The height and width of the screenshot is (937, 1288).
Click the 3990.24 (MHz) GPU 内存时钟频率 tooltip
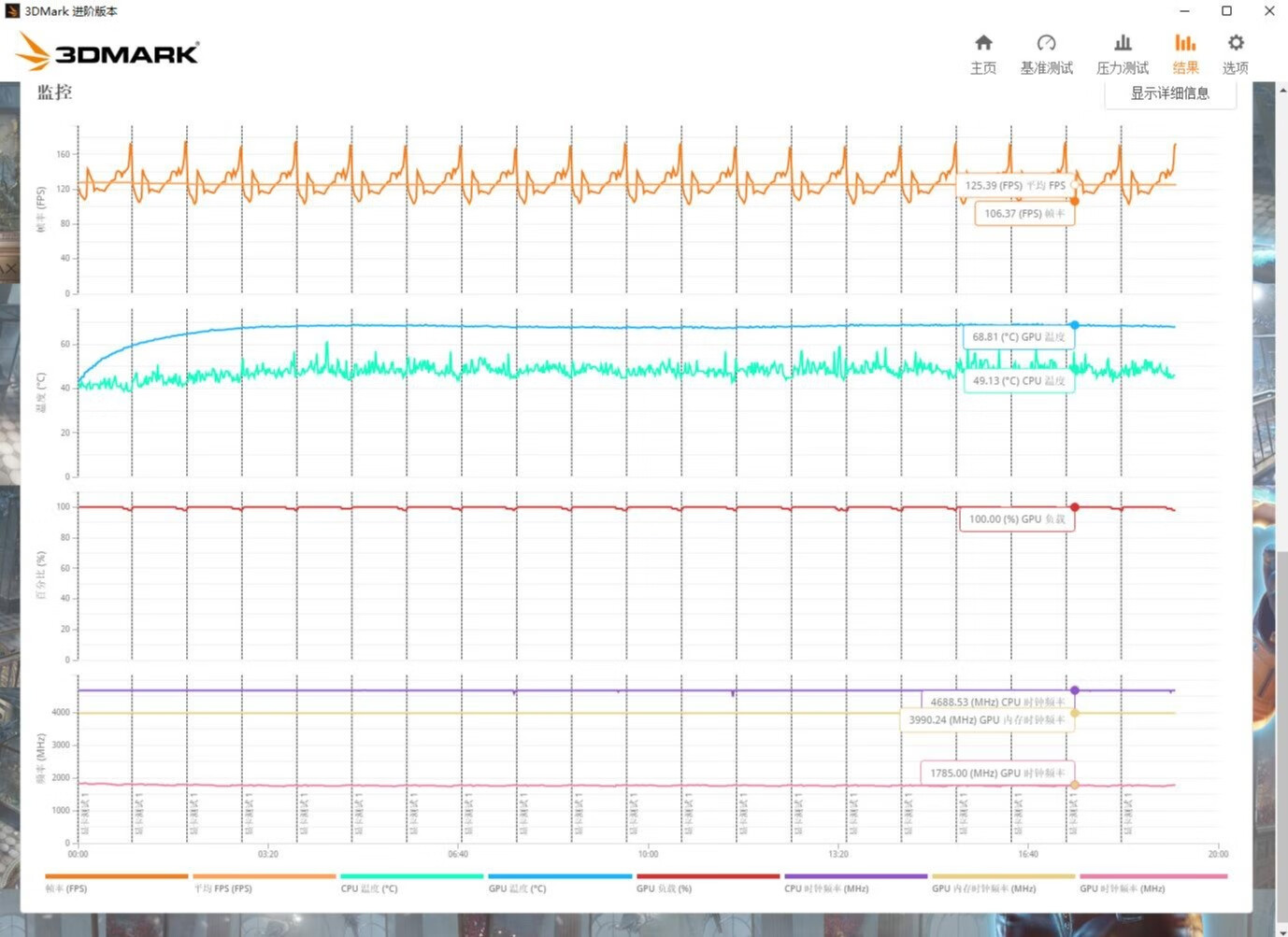tap(987, 719)
